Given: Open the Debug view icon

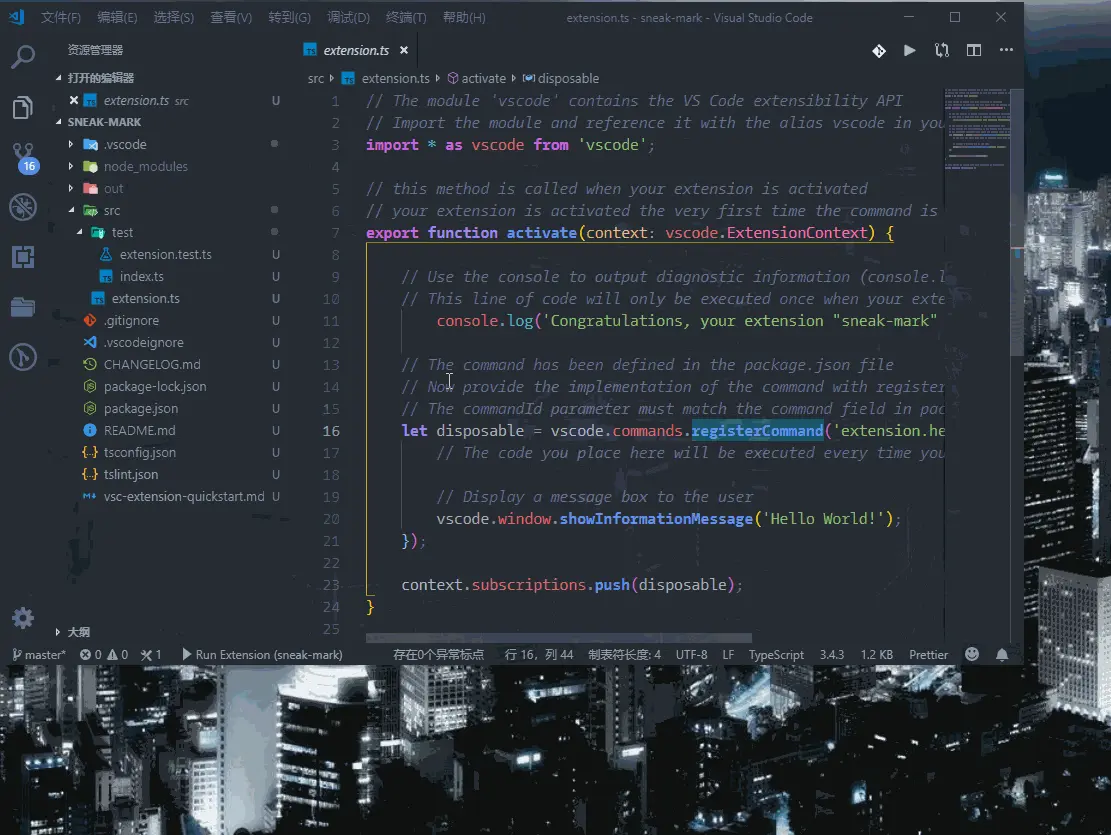Looking at the screenshot, I should pyautogui.click(x=23, y=207).
